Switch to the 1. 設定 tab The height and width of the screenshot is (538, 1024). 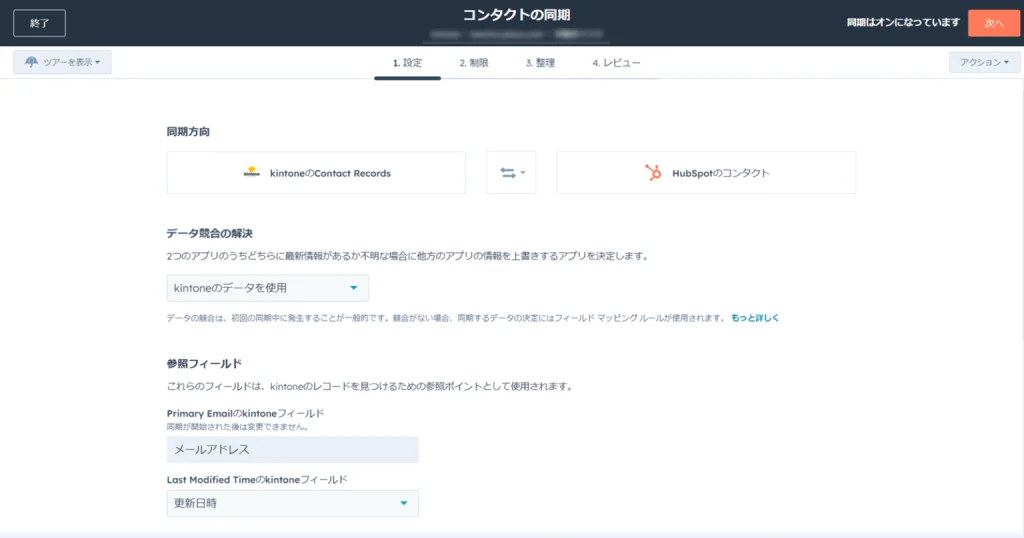coord(408,63)
